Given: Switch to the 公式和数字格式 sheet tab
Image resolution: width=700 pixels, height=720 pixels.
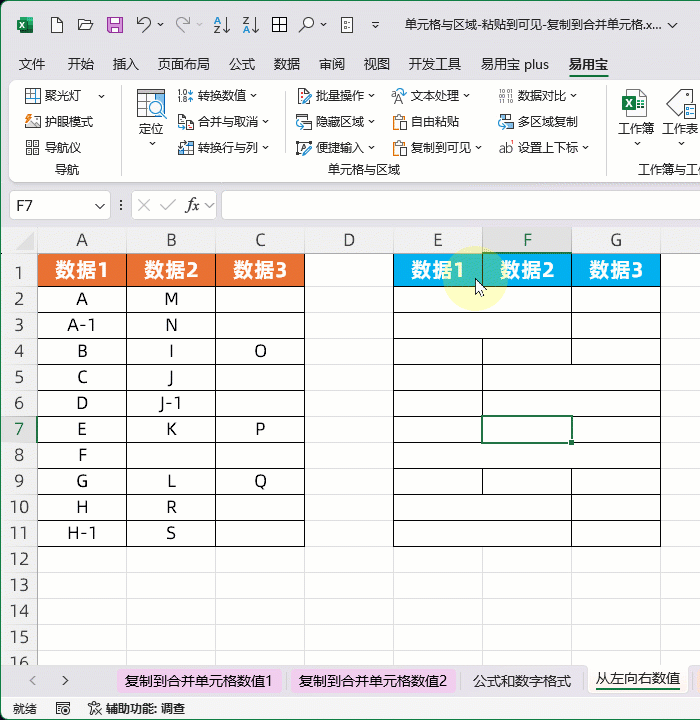Looking at the screenshot, I should click(521, 681).
